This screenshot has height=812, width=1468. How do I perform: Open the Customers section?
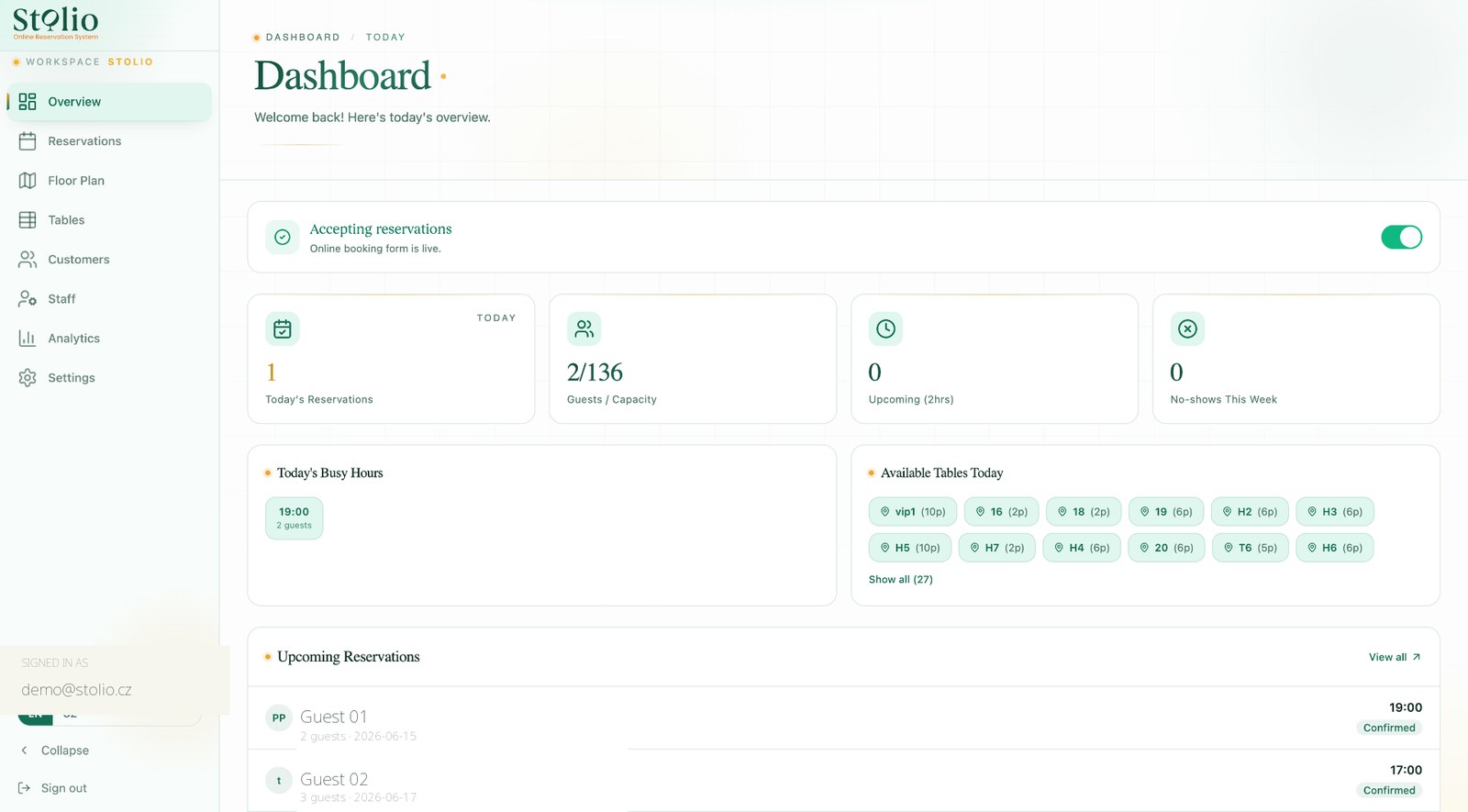tap(110, 260)
